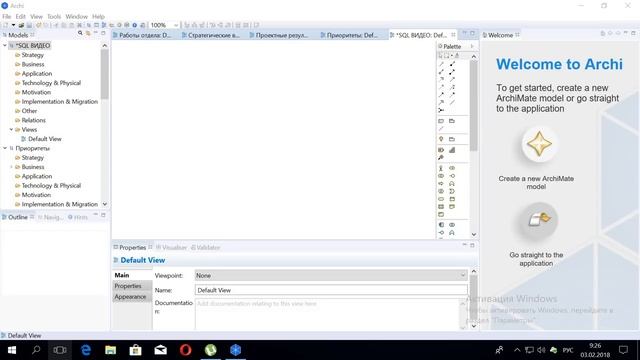Collapse the *SQL ВИДЕО model tree
Screen dimensions: 640x360
(5, 45)
